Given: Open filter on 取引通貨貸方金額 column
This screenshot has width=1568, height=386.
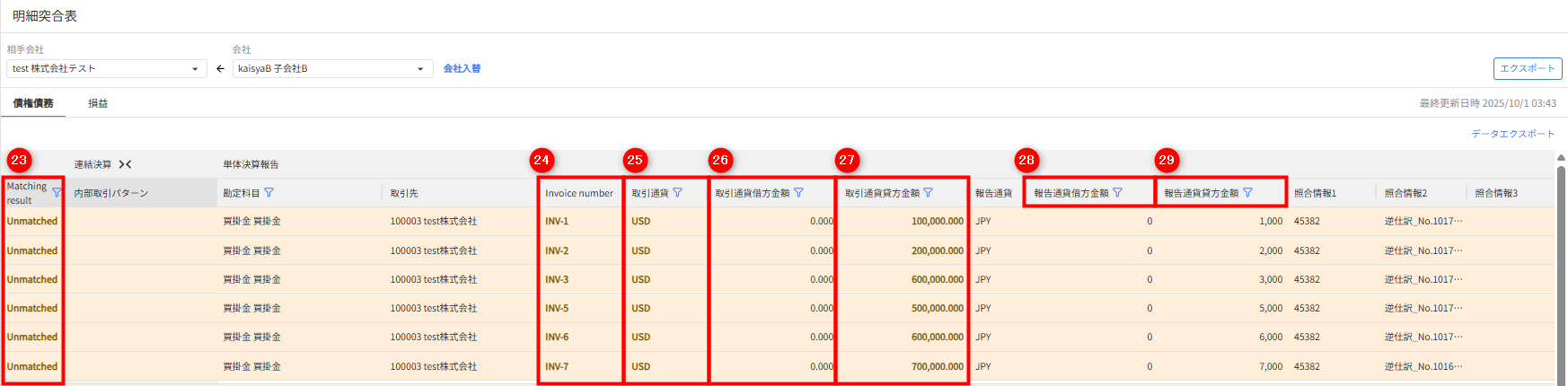Looking at the screenshot, I should click(x=928, y=193).
